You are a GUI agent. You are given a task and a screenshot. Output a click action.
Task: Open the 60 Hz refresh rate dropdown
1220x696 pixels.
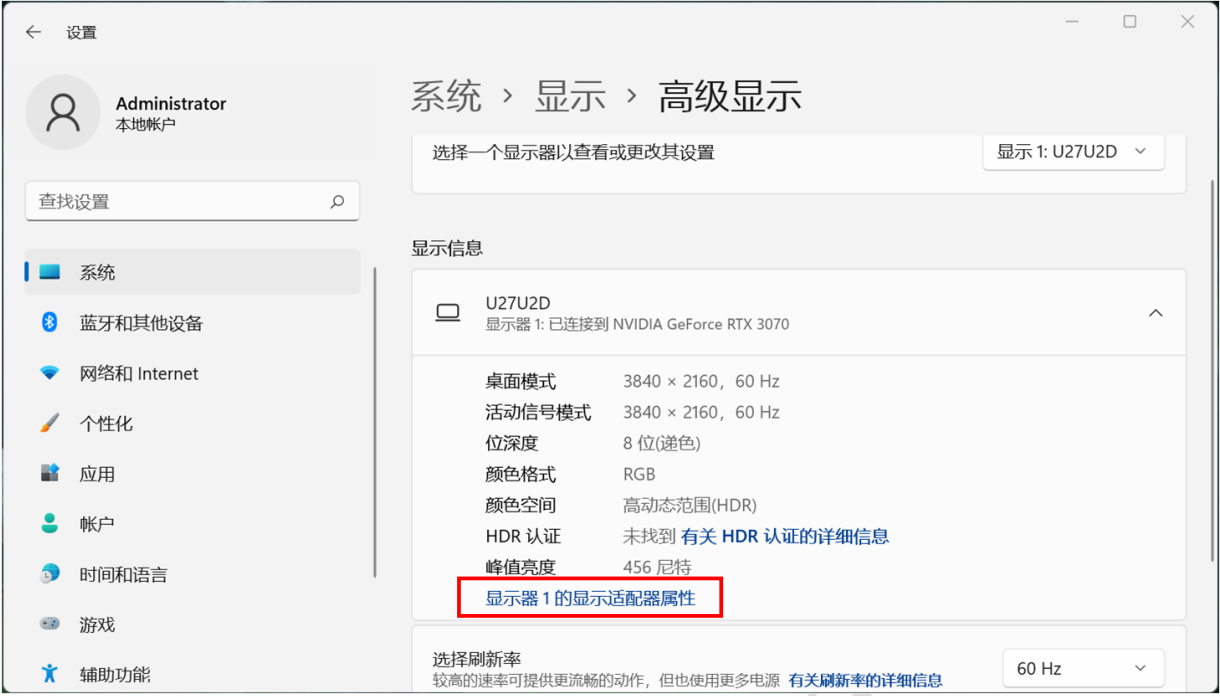[1083, 668]
